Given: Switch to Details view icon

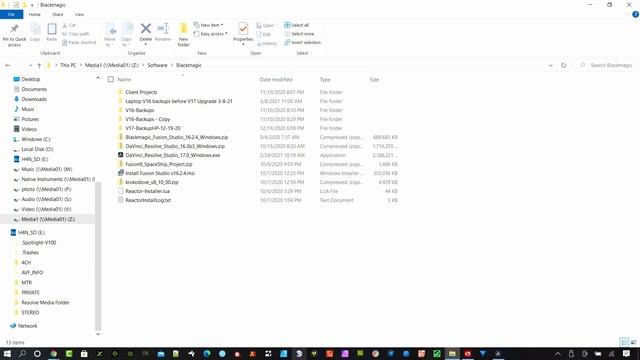Looking at the screenshot, I should pos(624,342).
